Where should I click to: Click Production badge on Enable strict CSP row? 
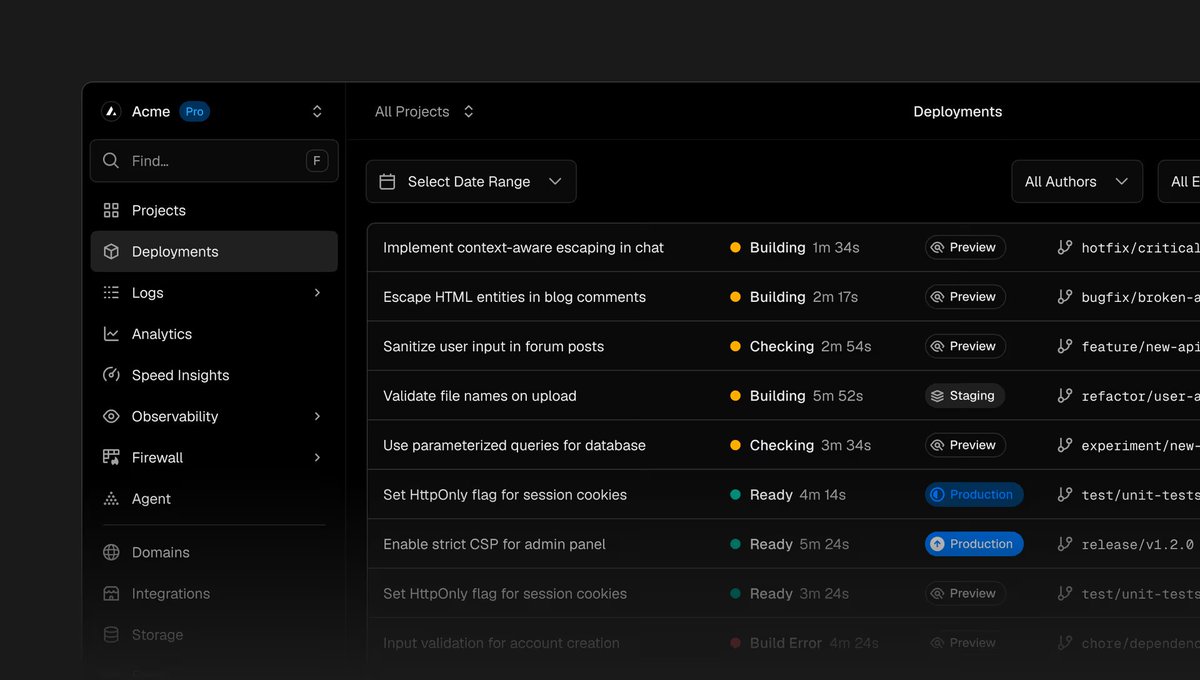[974, 544]
